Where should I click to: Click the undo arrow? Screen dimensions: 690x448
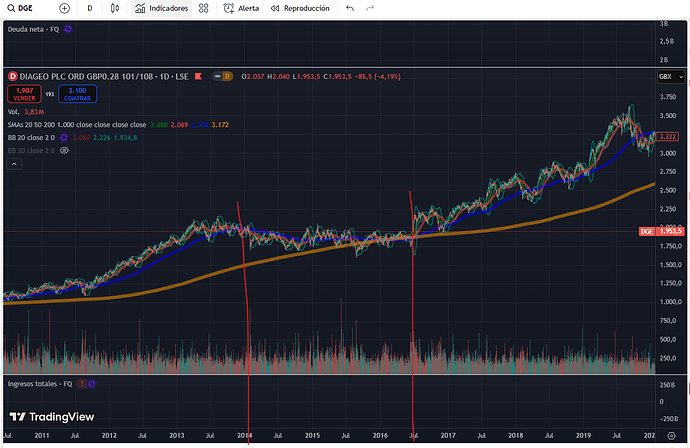click(349, 8)
